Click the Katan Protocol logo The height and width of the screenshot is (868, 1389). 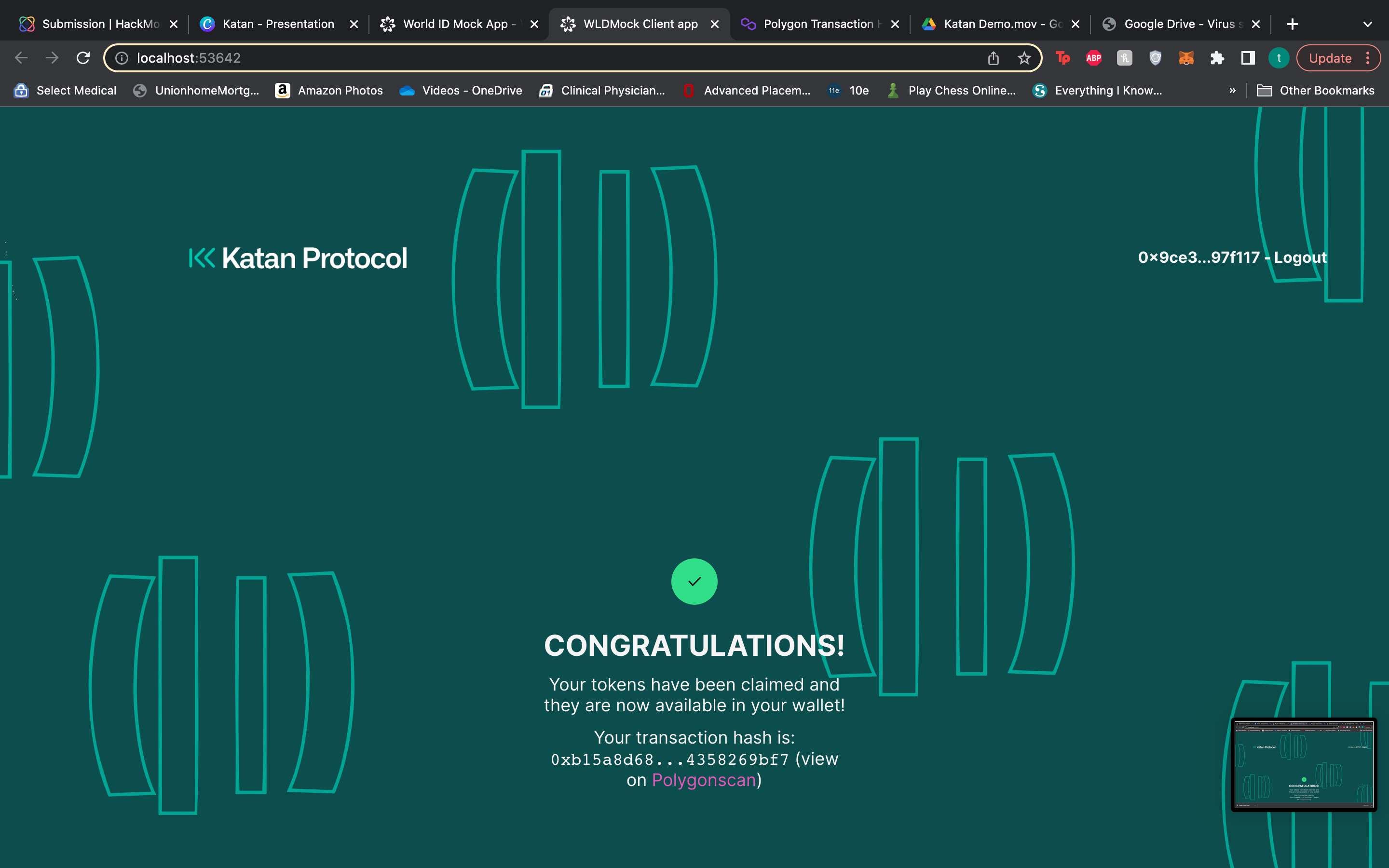(x=298, y=258)
